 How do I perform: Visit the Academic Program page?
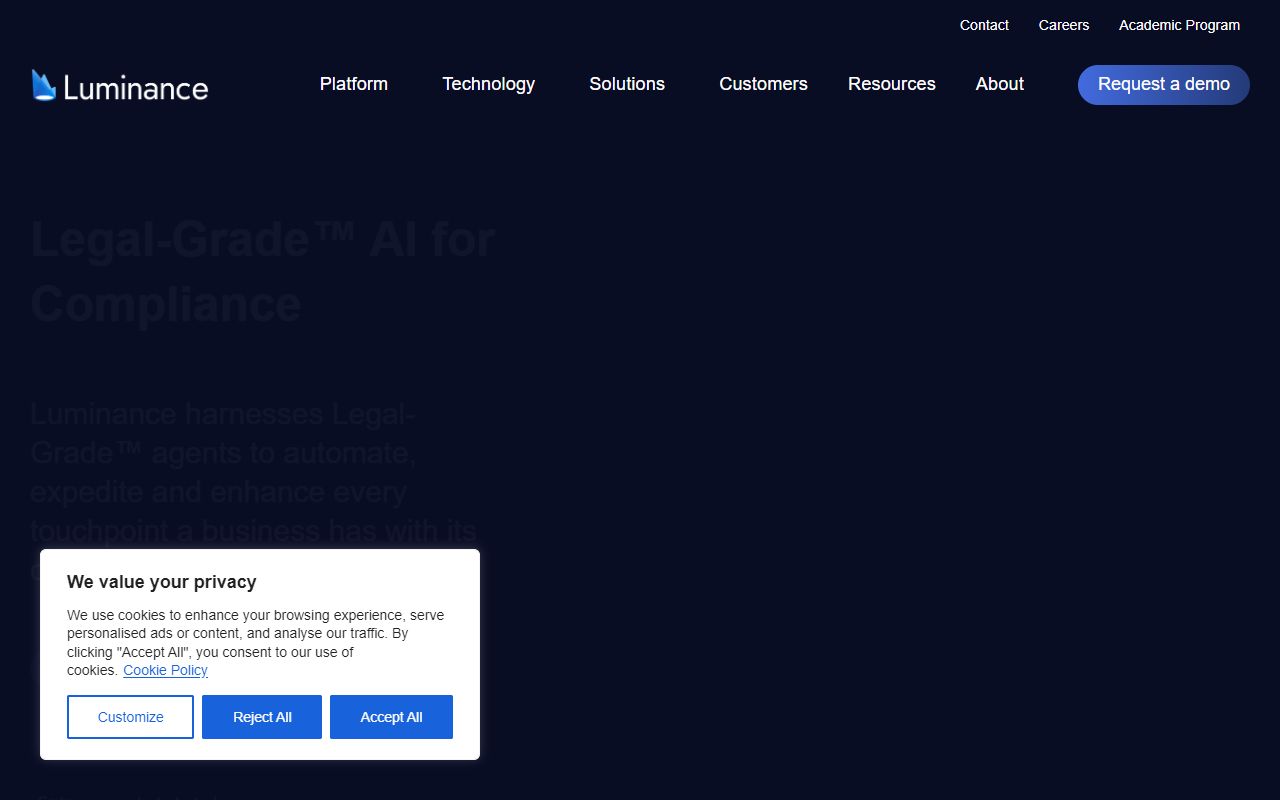(x=1179, y=25)
